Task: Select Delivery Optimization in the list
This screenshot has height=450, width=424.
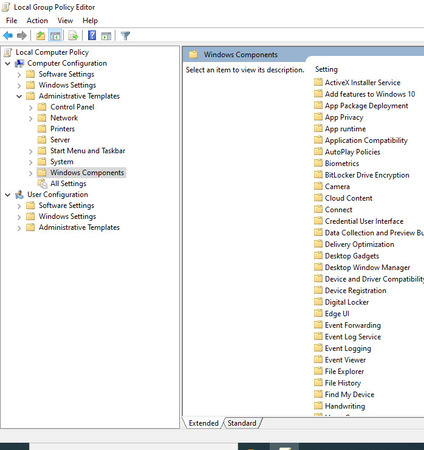Action: pyautogui.click(x=359, y=244)
